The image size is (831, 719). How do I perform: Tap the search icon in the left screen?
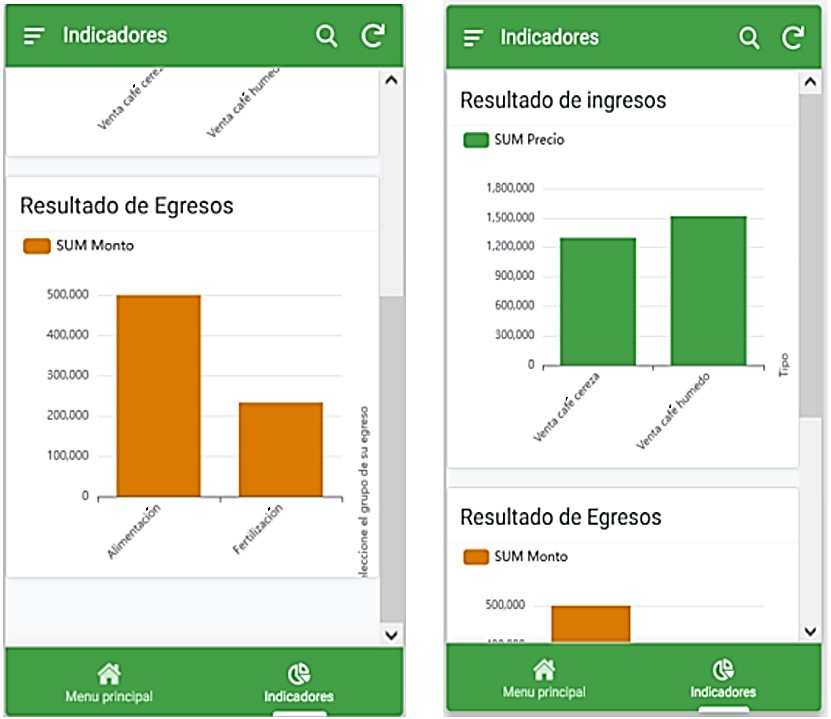(x=326, y=36)
